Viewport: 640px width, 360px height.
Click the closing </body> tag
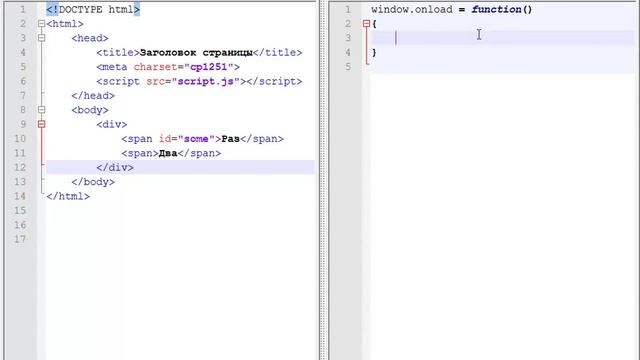(93, 182)
